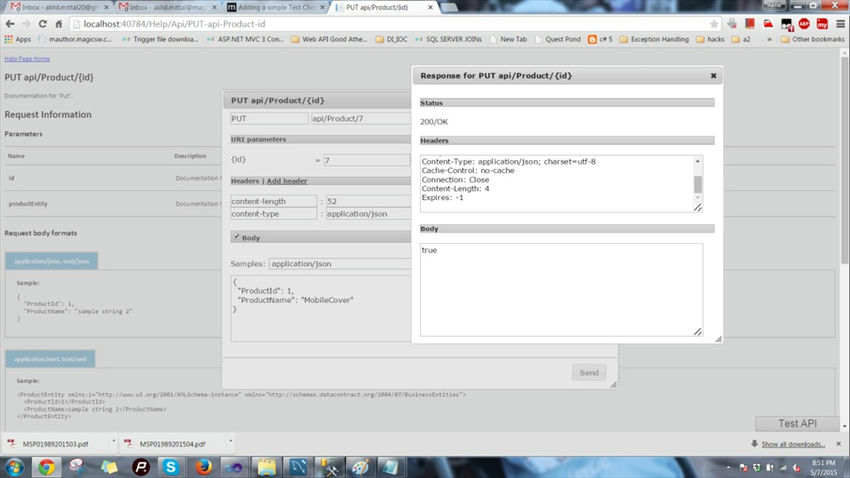Click the content-type value field application/json
This screenshot has width=850, height=478.
pyautogui.click(x=369, y=214)
